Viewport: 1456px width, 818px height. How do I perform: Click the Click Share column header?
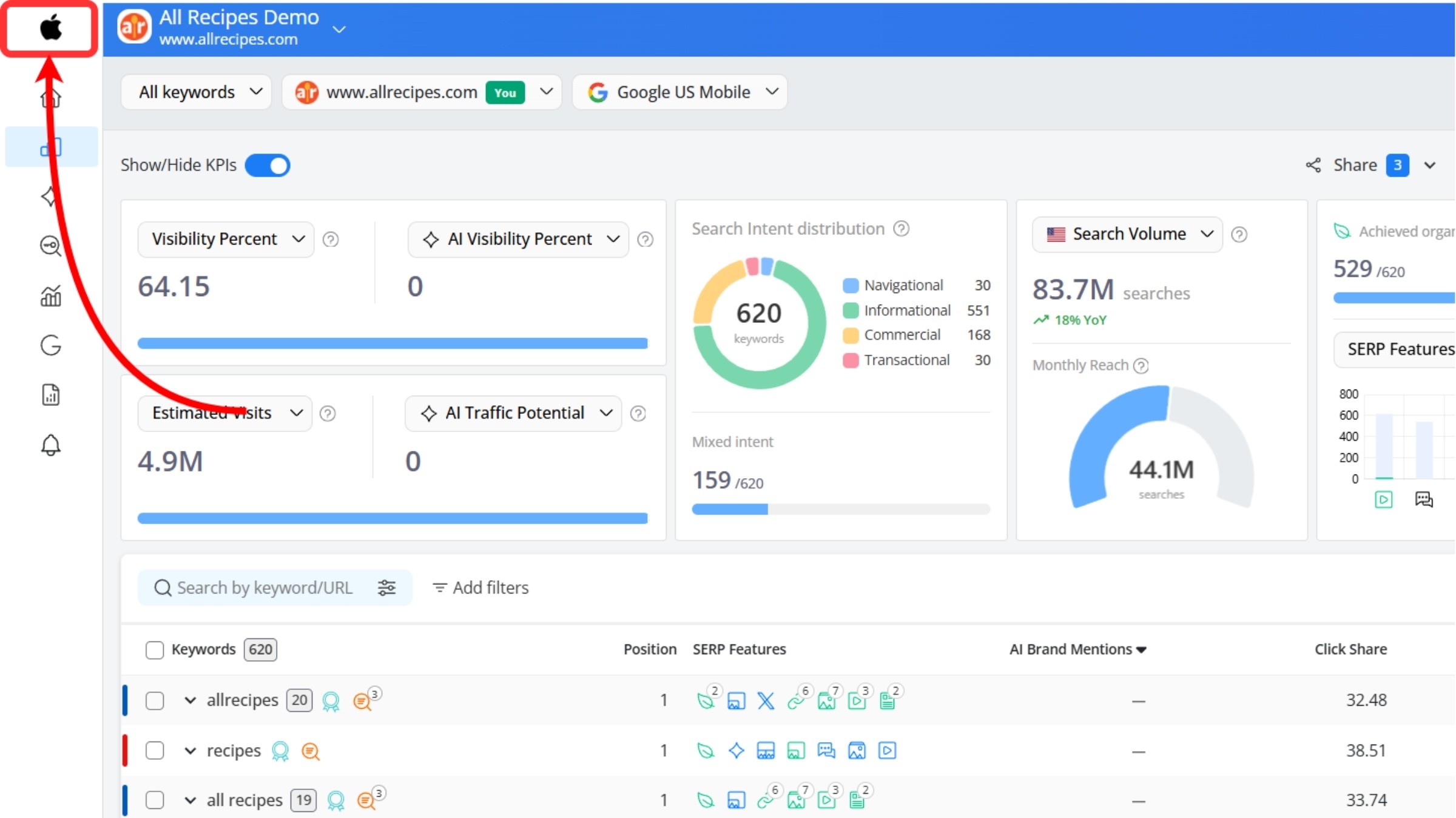1350,649
